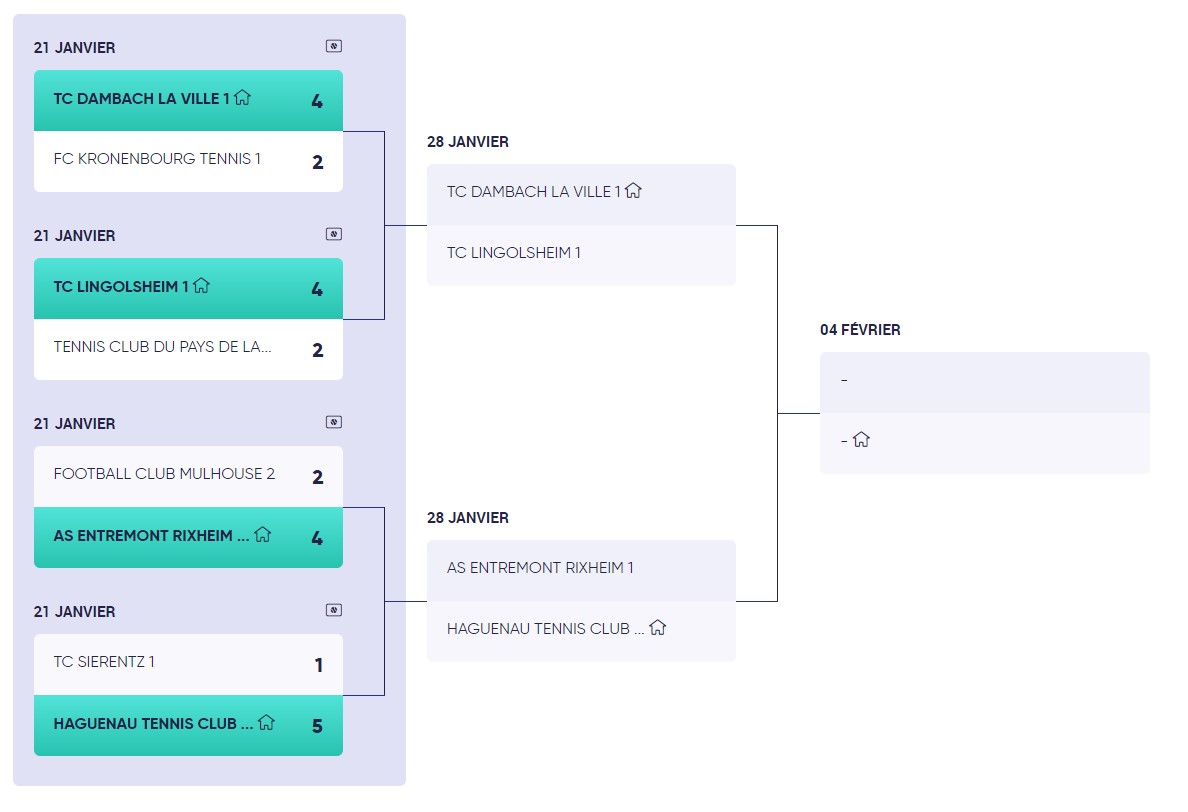Click Football Club Mulhouse 2 team name
Image resolution: width=1188 pixels, height=812 pixels.
point(164,474)
